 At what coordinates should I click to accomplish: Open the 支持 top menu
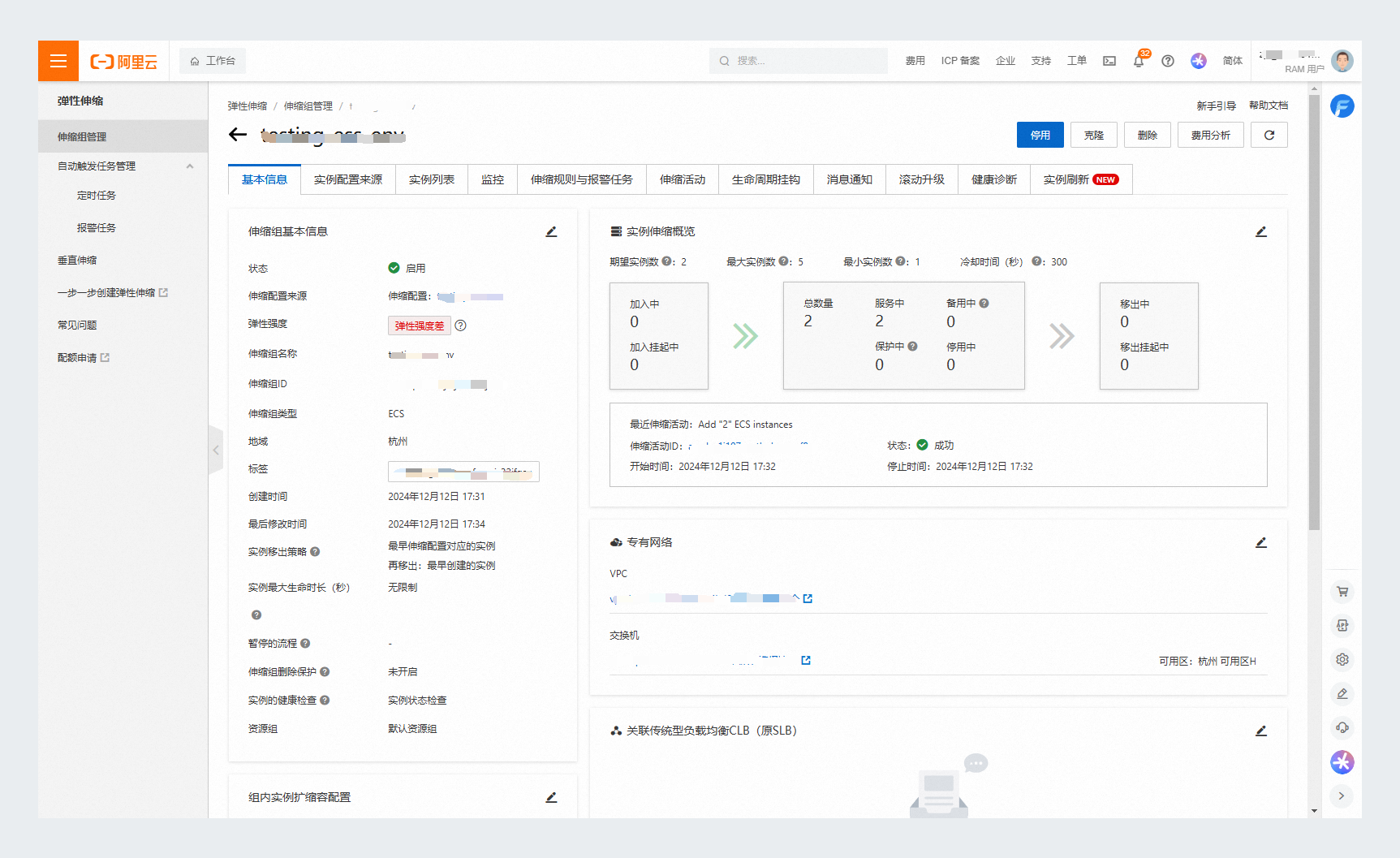[x=1041, y=61]
